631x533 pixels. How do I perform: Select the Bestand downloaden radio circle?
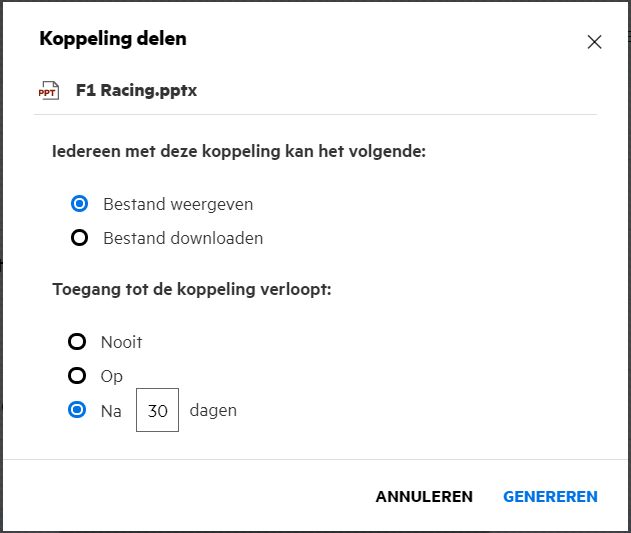[79, 239]
